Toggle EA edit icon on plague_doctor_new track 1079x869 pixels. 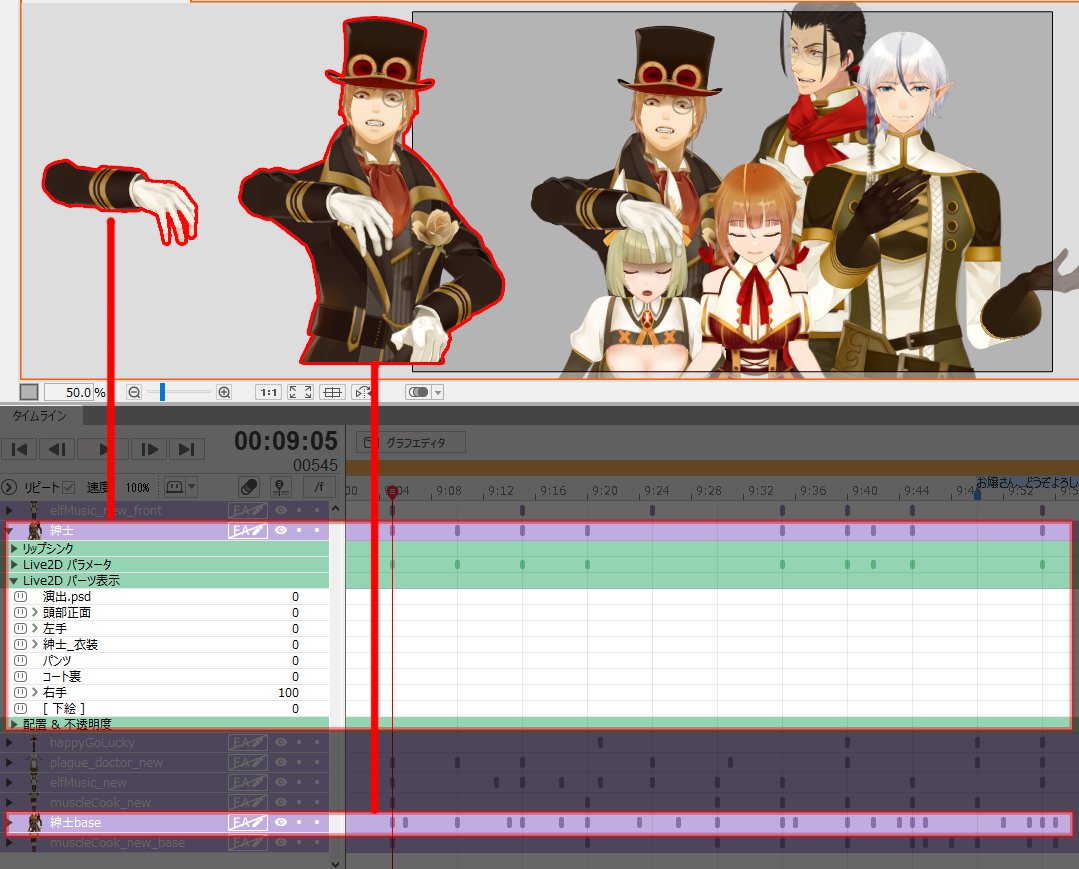point(248,762)
